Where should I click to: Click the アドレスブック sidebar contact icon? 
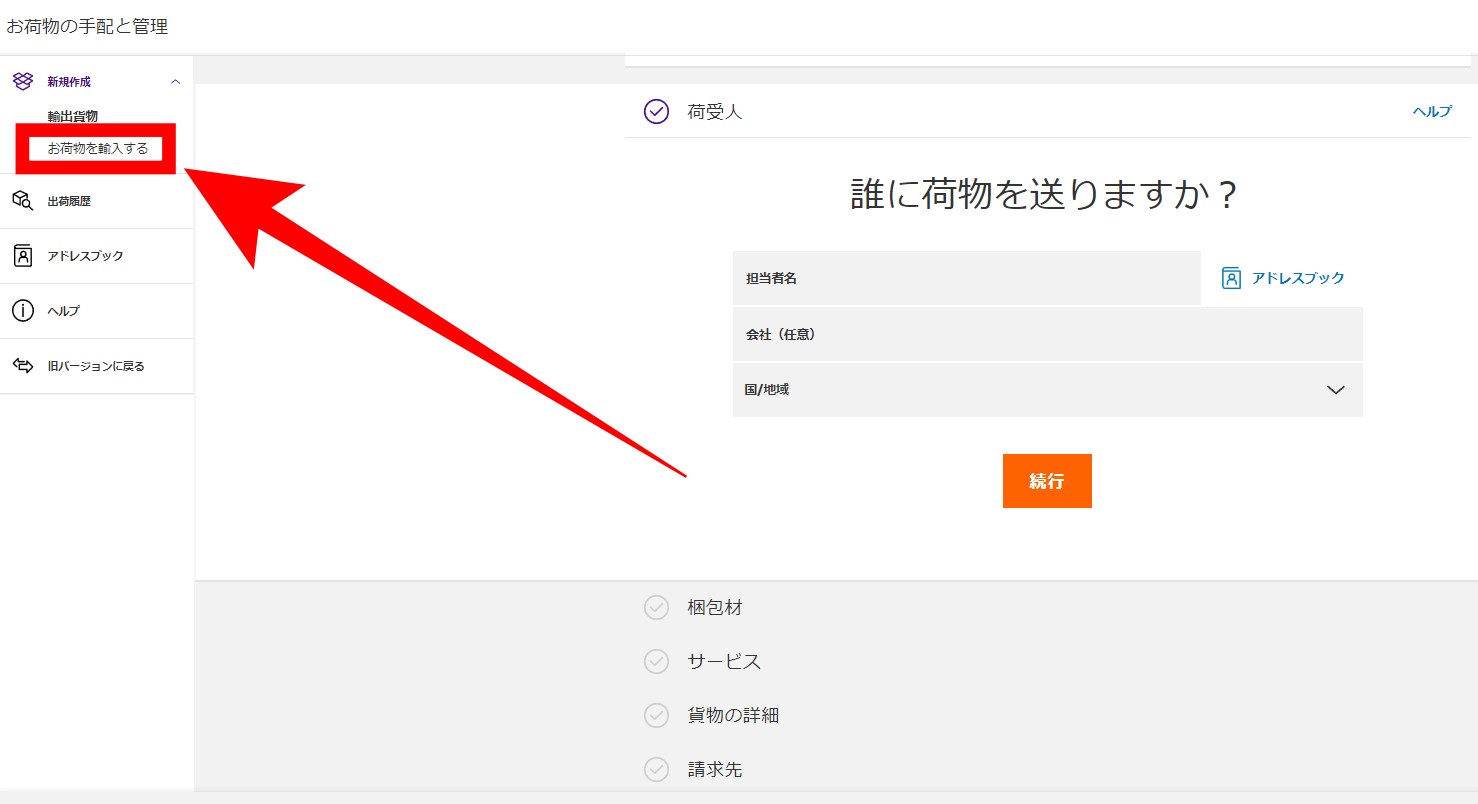22,256
